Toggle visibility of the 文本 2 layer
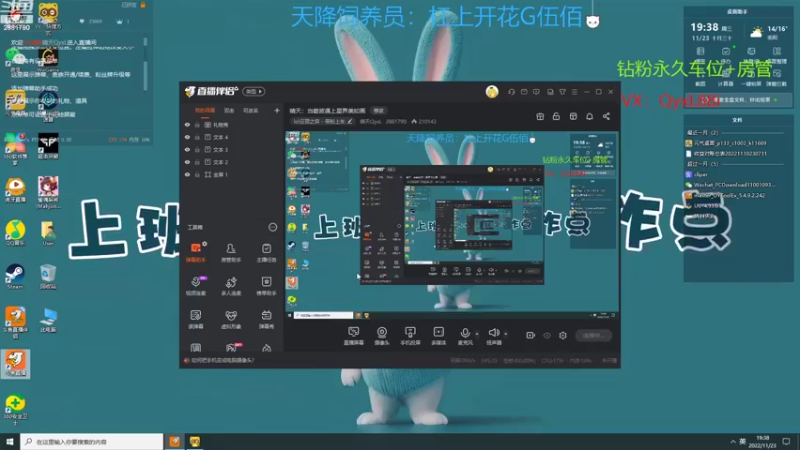The width and height of the screenshot is (800, 450). click(x=187, y=162)
